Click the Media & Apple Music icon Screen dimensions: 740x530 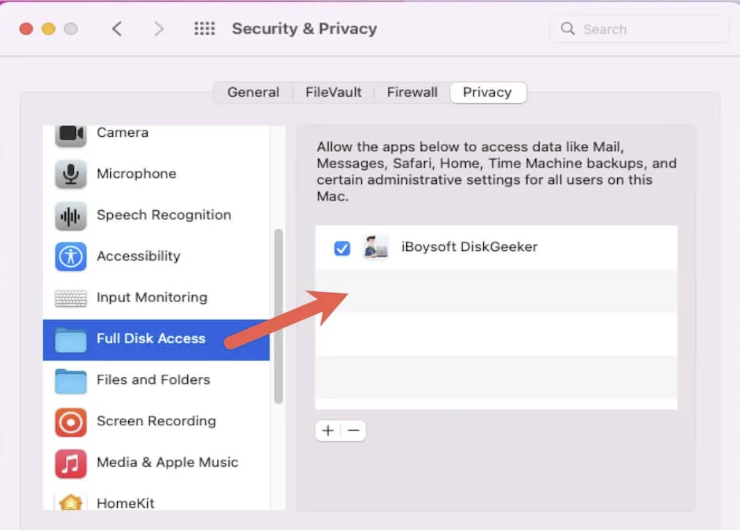[x=71, y=463]
